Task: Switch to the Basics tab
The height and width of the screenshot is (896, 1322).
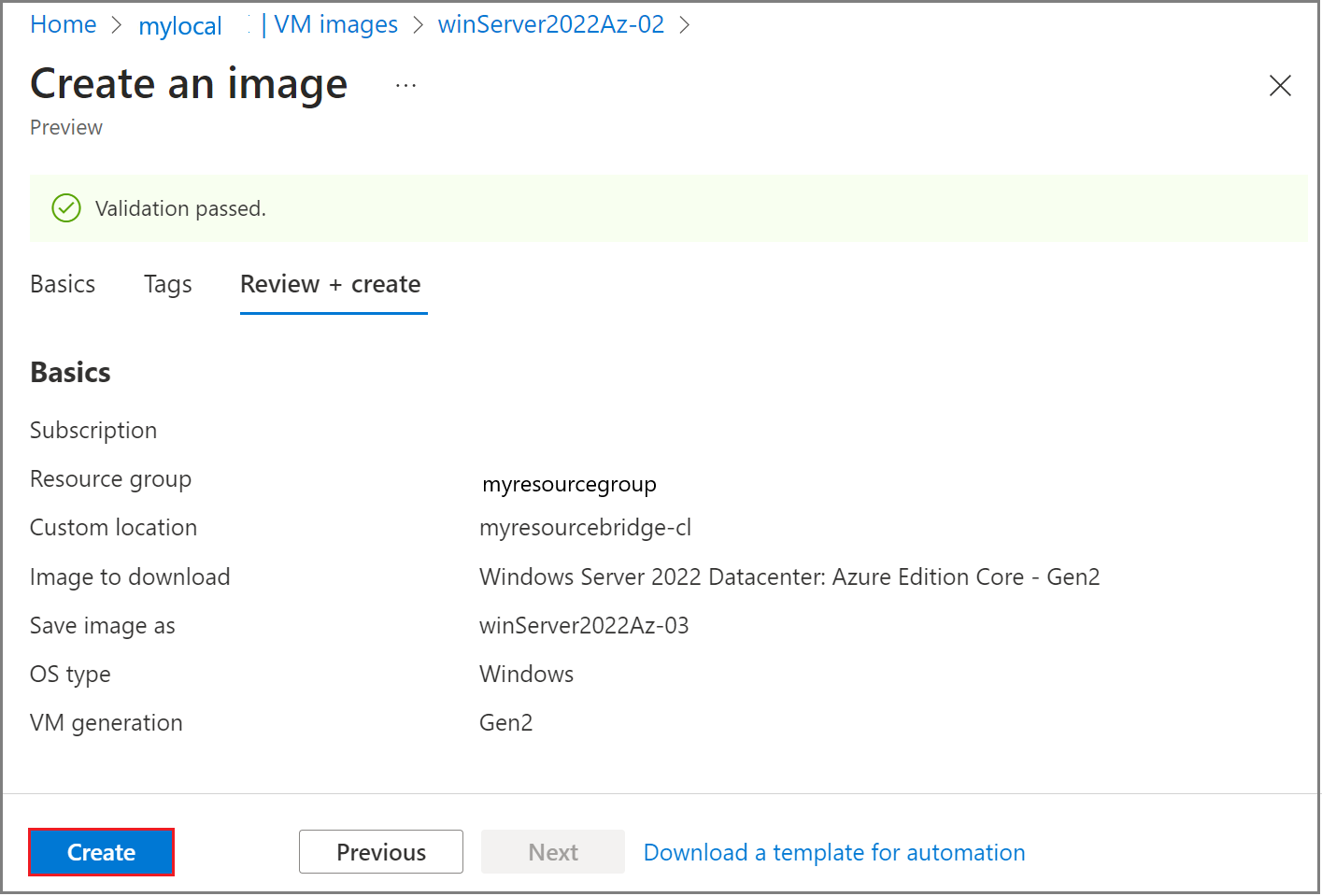Action: pyautogui.click(x=62, y=284)
